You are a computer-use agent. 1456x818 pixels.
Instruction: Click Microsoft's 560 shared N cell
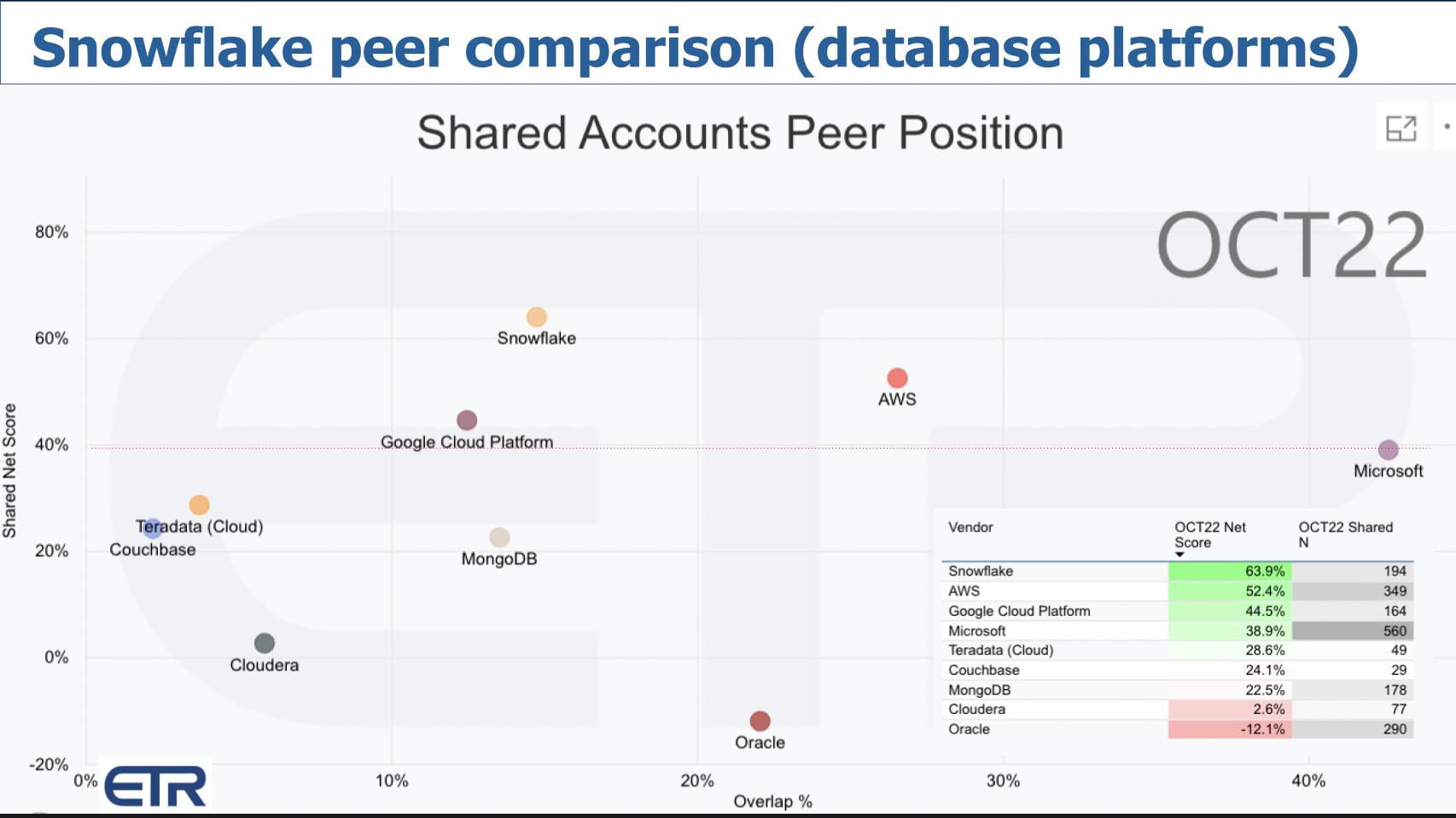pyautogui.click(x=1353, y=631)
